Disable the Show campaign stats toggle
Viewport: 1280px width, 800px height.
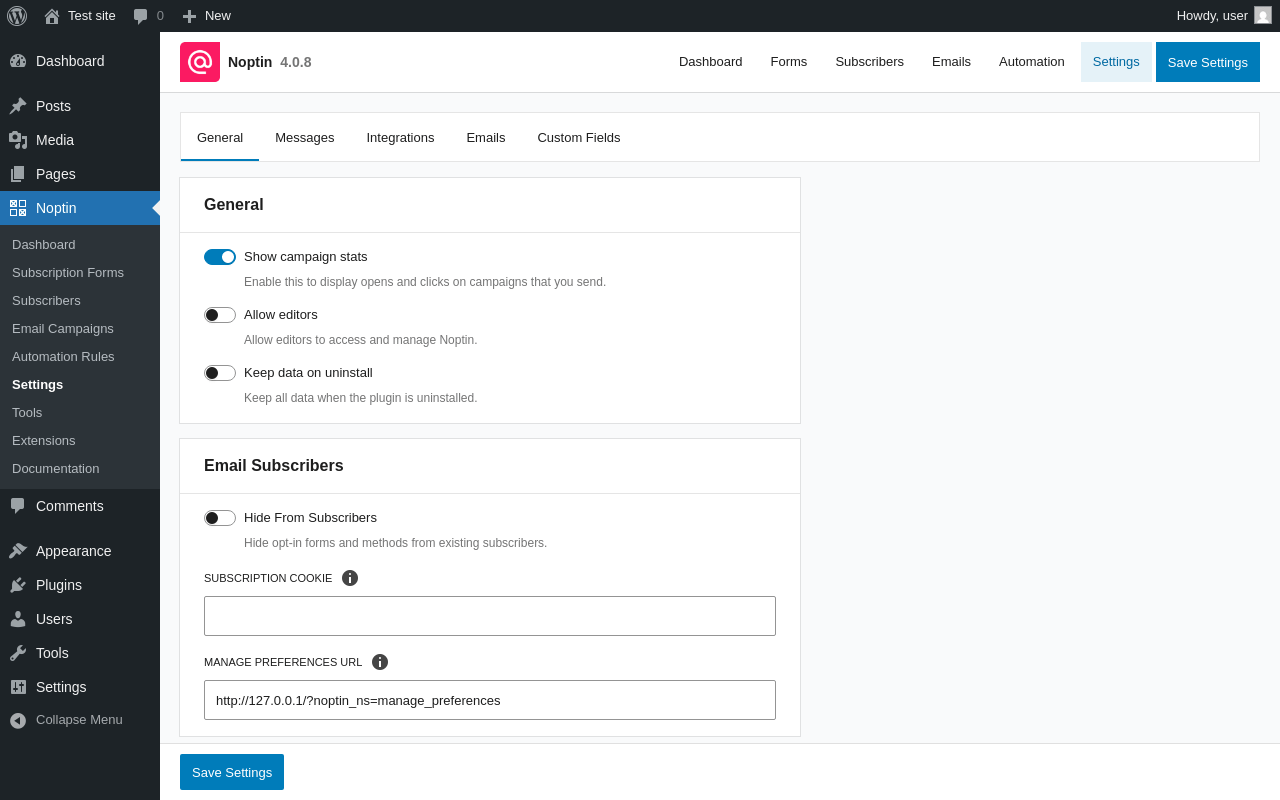220,257
